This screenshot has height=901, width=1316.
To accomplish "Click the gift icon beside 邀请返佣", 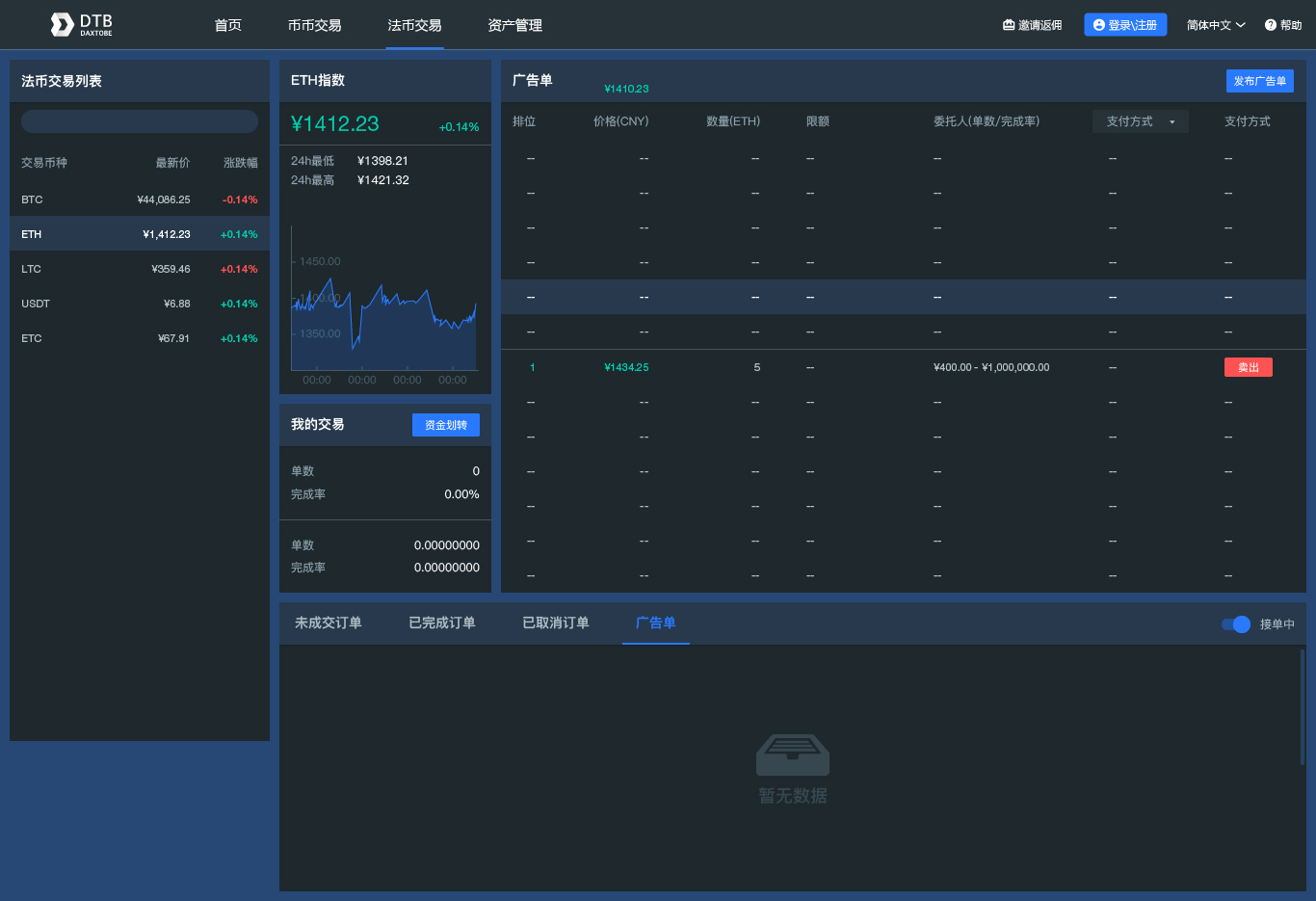I will (1009, 25).
